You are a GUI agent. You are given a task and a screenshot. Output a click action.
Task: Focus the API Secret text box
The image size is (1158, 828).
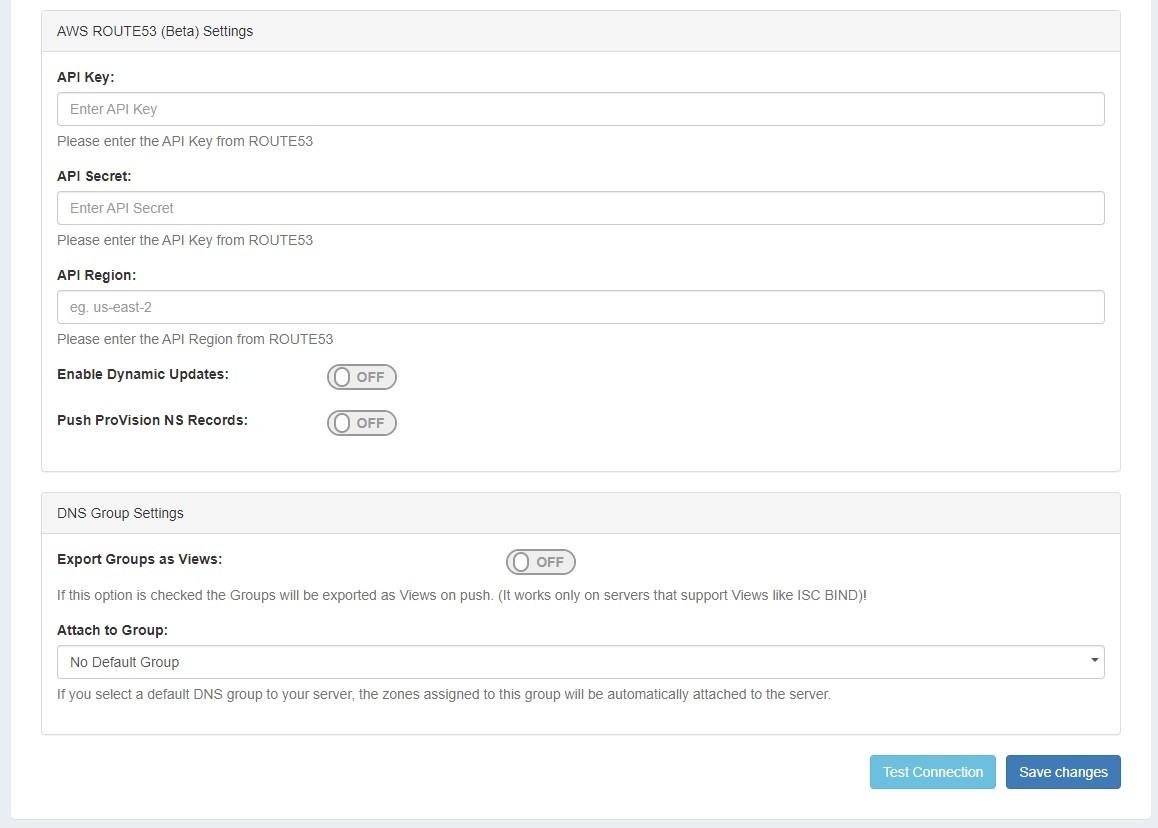point(580,208)
